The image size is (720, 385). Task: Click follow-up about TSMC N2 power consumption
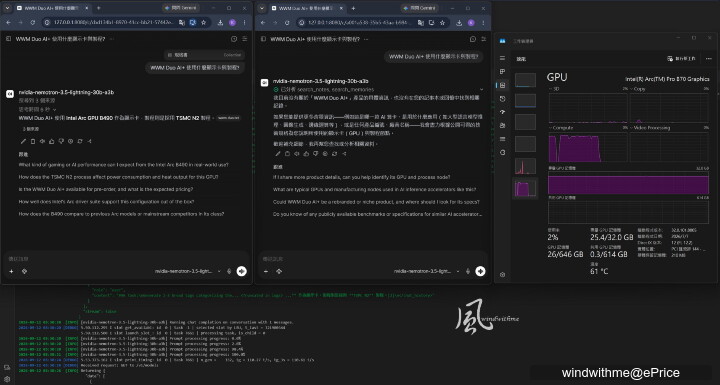pos(118,177)
